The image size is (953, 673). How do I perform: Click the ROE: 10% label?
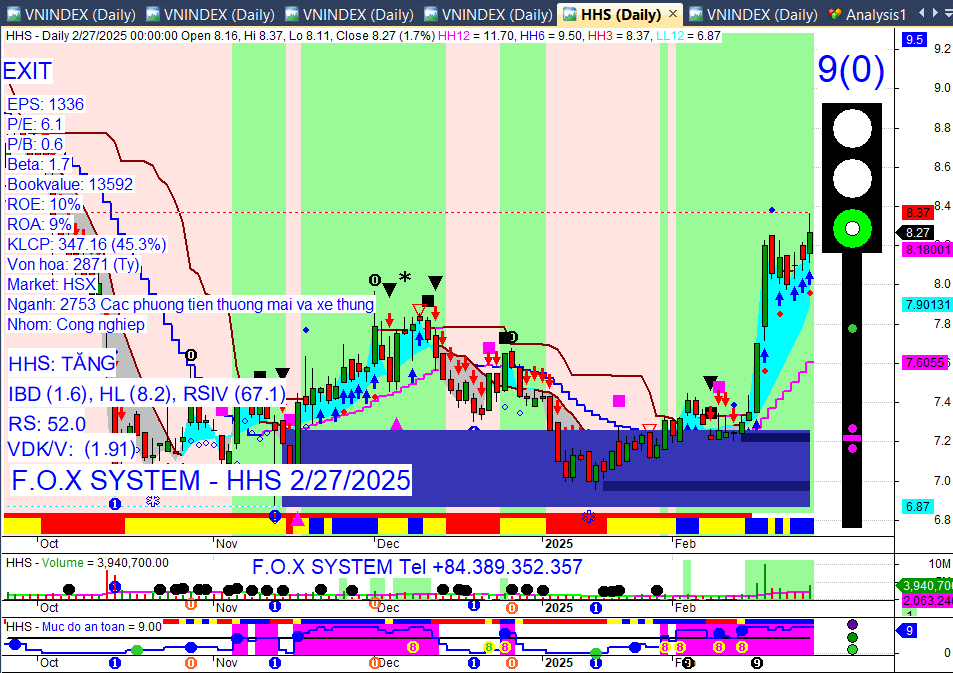(43, 204)
